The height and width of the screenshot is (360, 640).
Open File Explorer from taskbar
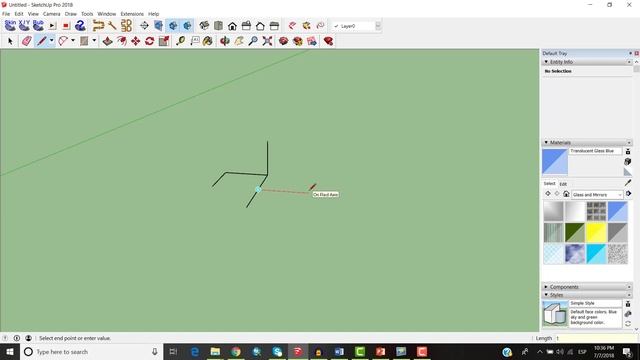click(x=215, y=351)
